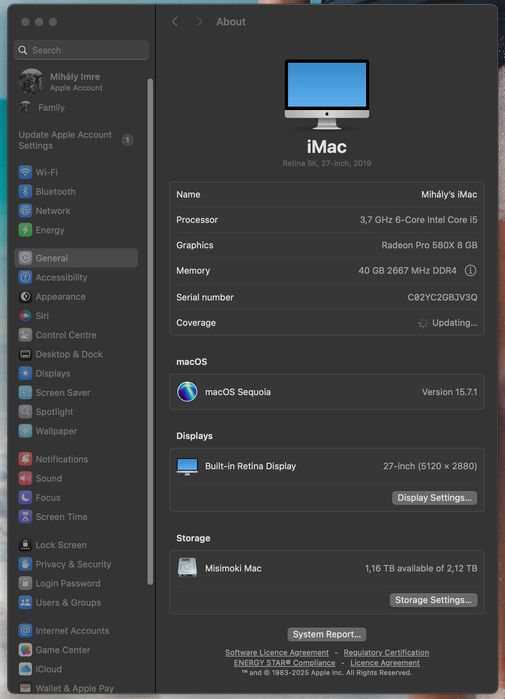Click the red Notifications icon
This screenshot has width=505, height=699.
[25, 459]
